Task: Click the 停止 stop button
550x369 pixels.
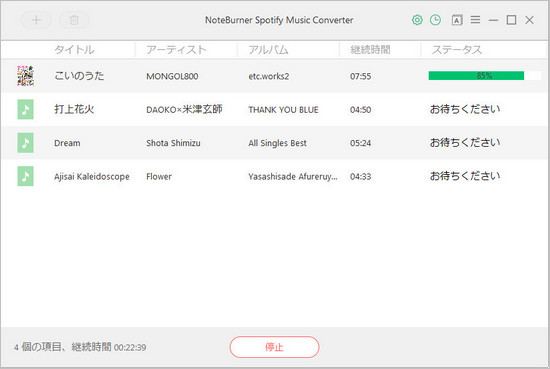Action: point(274,347)
